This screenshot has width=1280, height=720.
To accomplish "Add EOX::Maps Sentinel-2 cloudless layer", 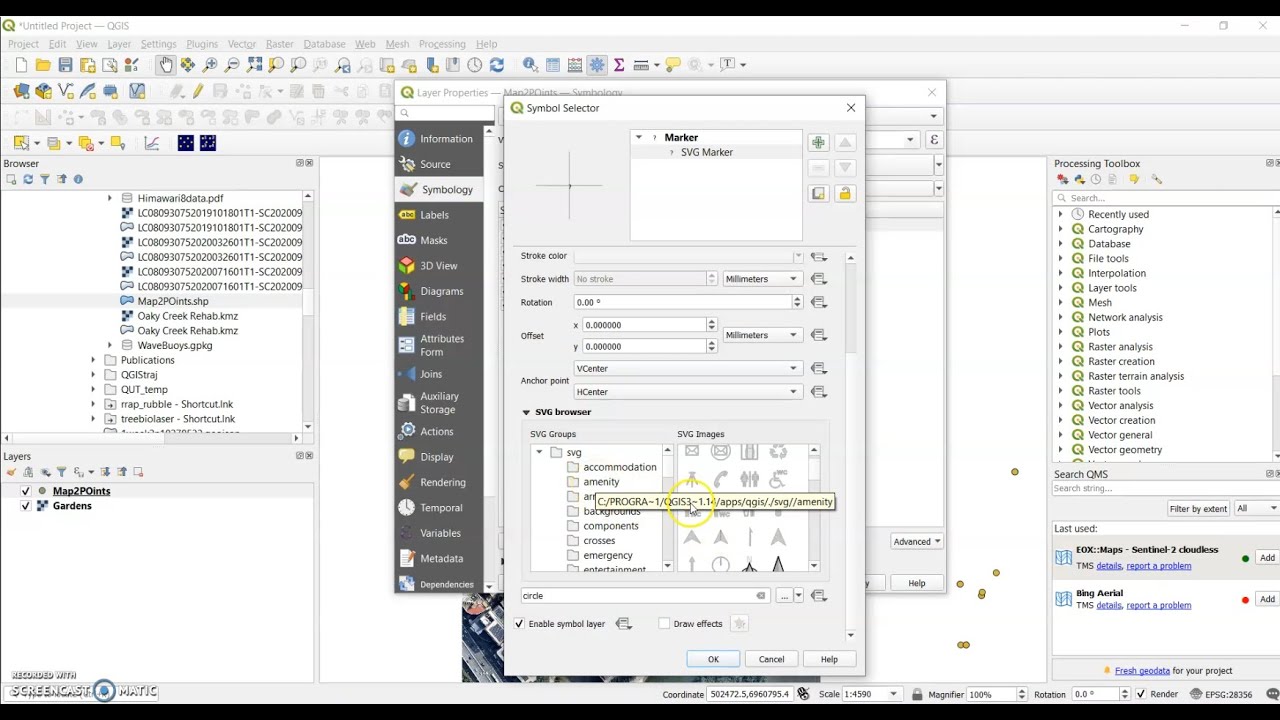I will coord(1267,558).
